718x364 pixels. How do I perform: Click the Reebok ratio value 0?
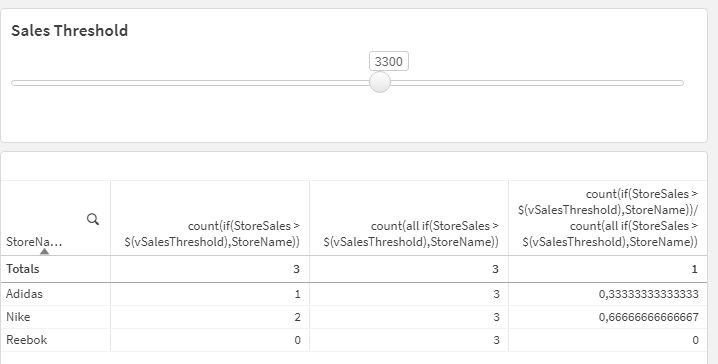click(x=695, y=340)
